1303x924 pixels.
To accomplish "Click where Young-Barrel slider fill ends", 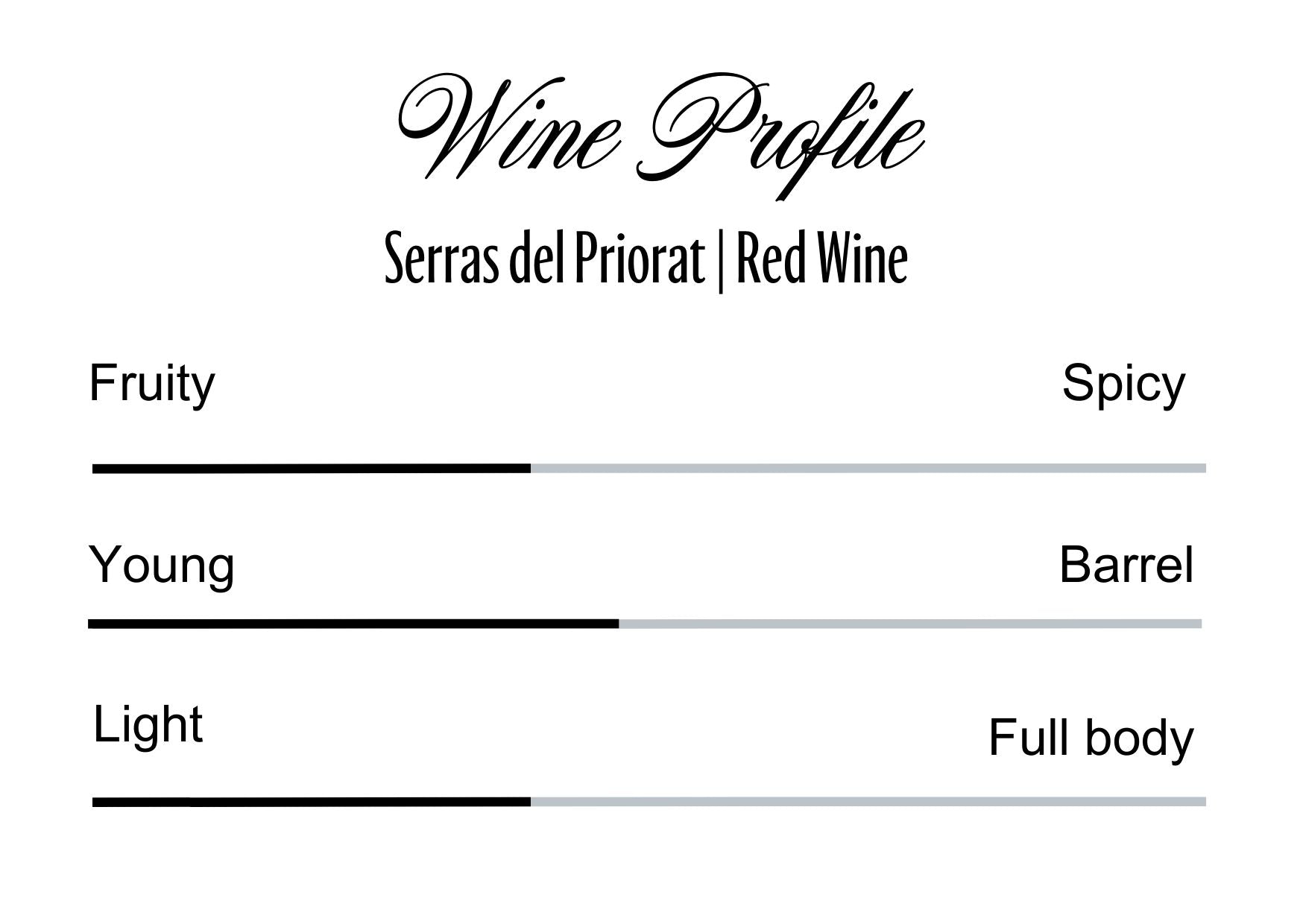I will coord(618,624).
